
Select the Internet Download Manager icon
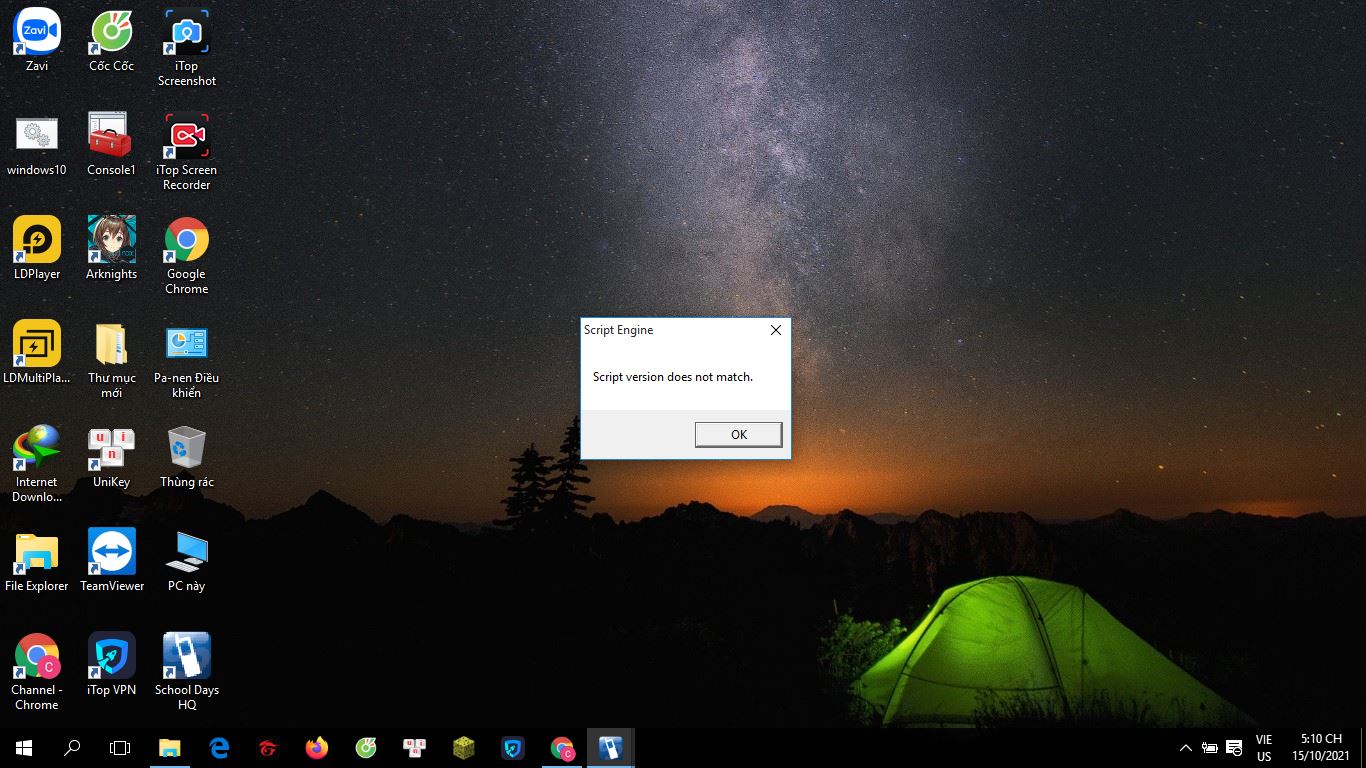tap(37, 449)
